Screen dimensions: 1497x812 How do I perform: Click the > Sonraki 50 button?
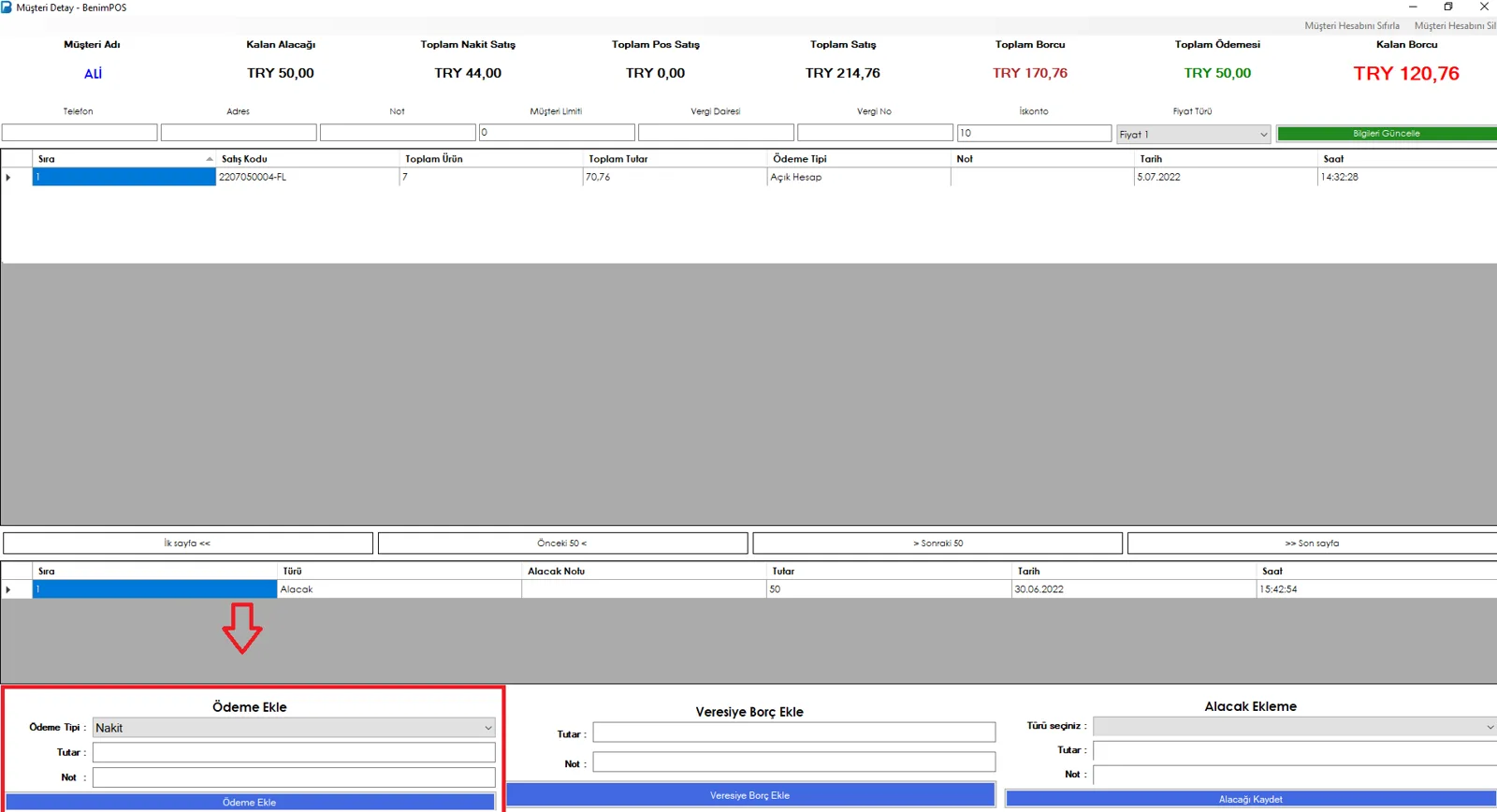937,543
